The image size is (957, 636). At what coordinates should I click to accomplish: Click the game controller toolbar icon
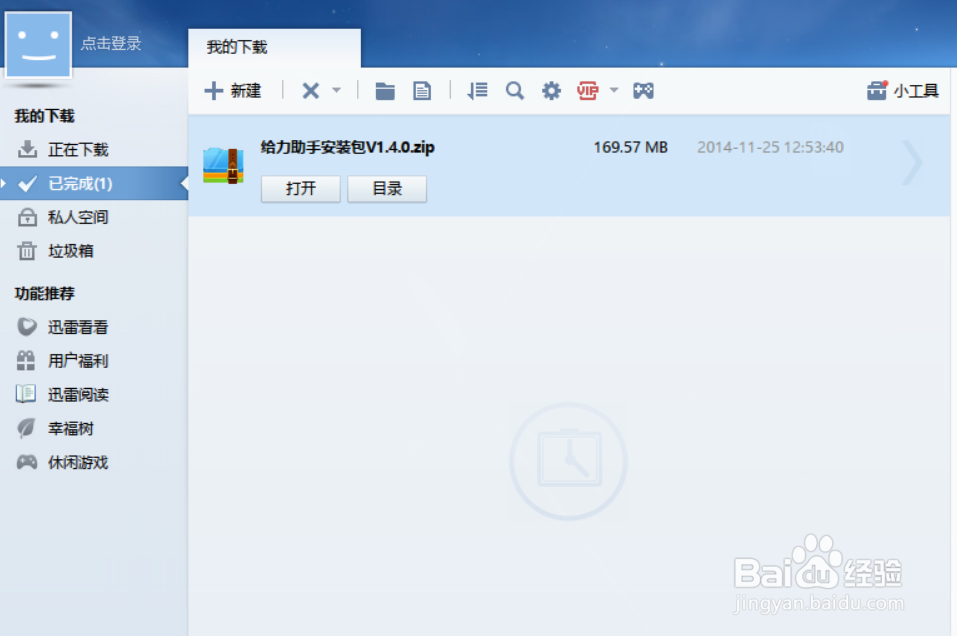click(643, 91)
